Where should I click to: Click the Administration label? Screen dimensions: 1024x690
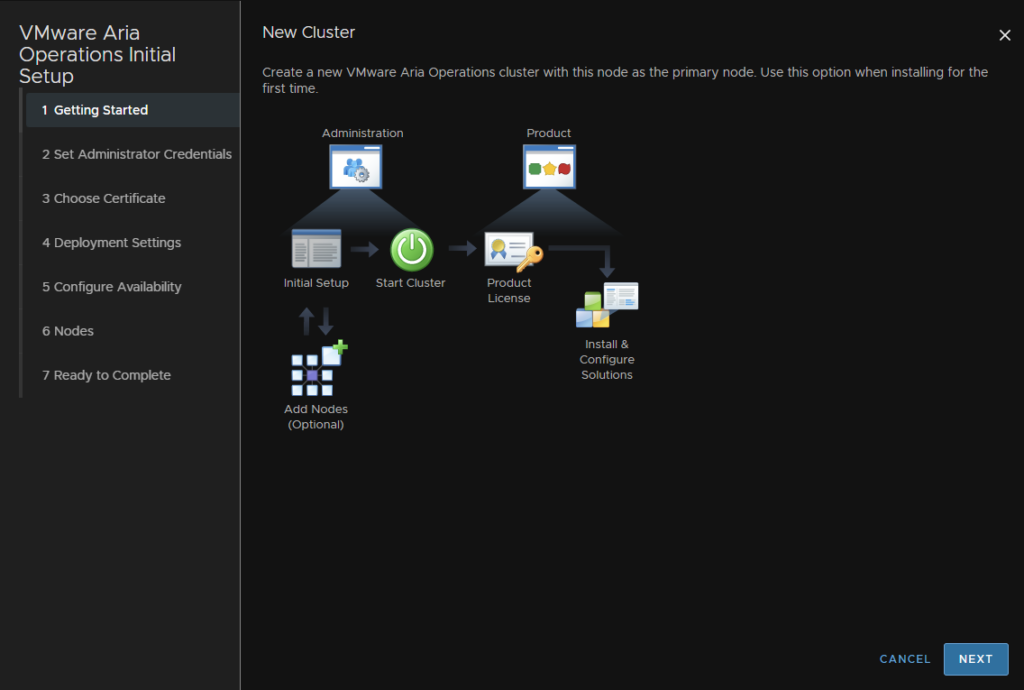coord(362,133)
